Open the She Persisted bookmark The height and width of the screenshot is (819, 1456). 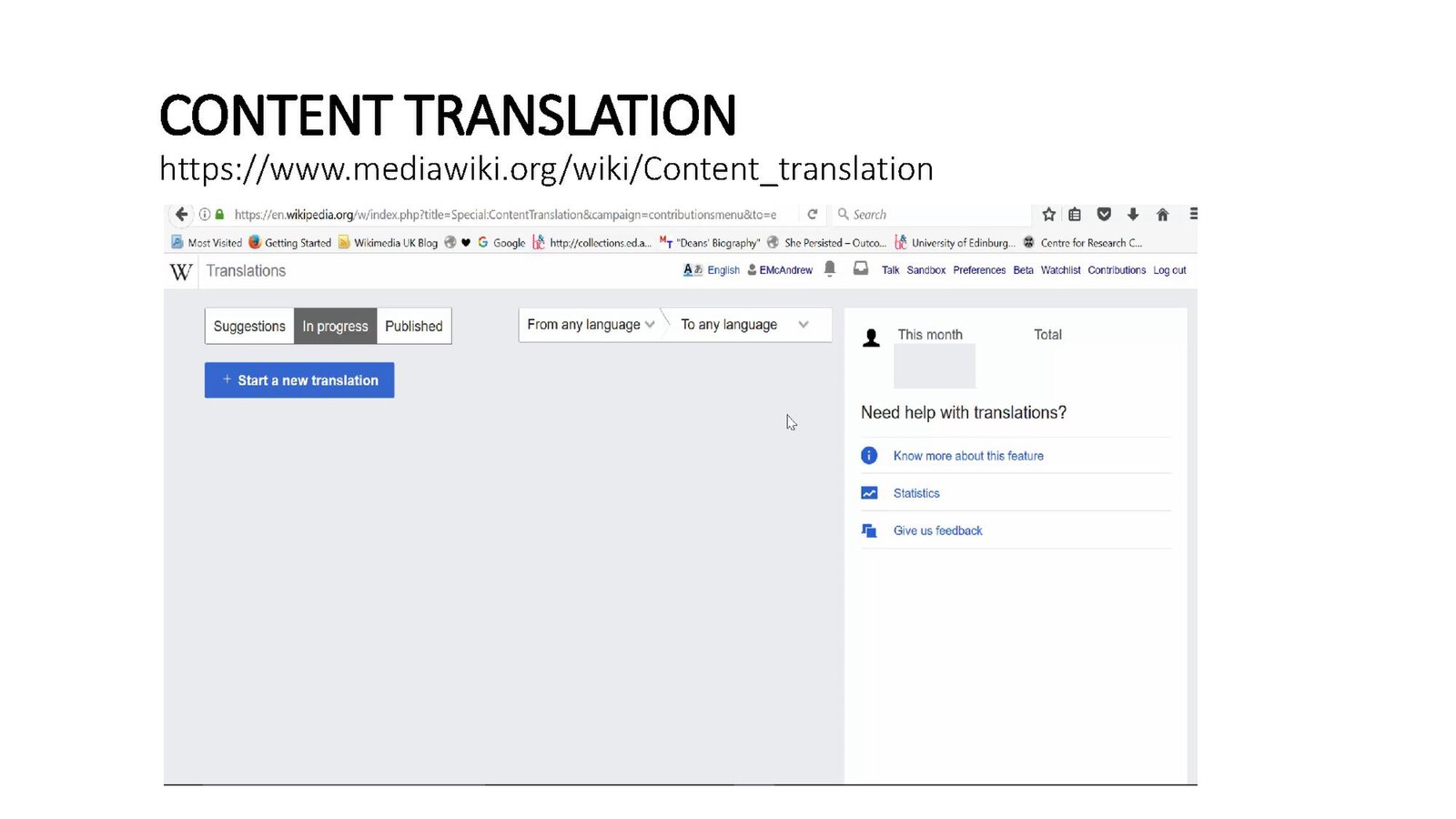click(x=826, y=242)
